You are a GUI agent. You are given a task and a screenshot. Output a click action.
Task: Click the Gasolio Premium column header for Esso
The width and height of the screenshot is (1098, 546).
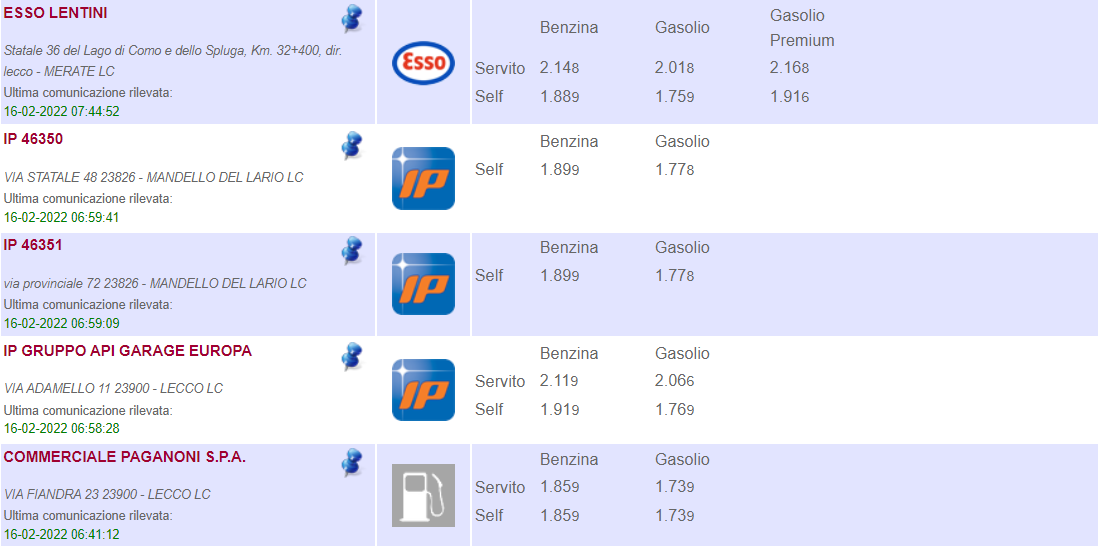point(801,28)
